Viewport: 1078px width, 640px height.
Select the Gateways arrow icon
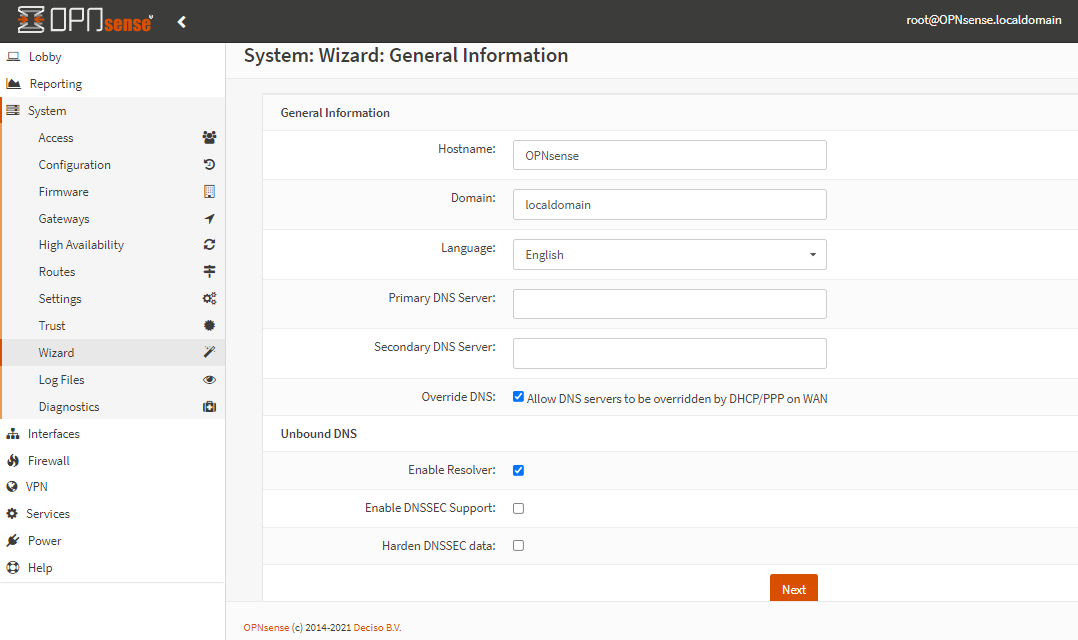[x=208, y=218]
